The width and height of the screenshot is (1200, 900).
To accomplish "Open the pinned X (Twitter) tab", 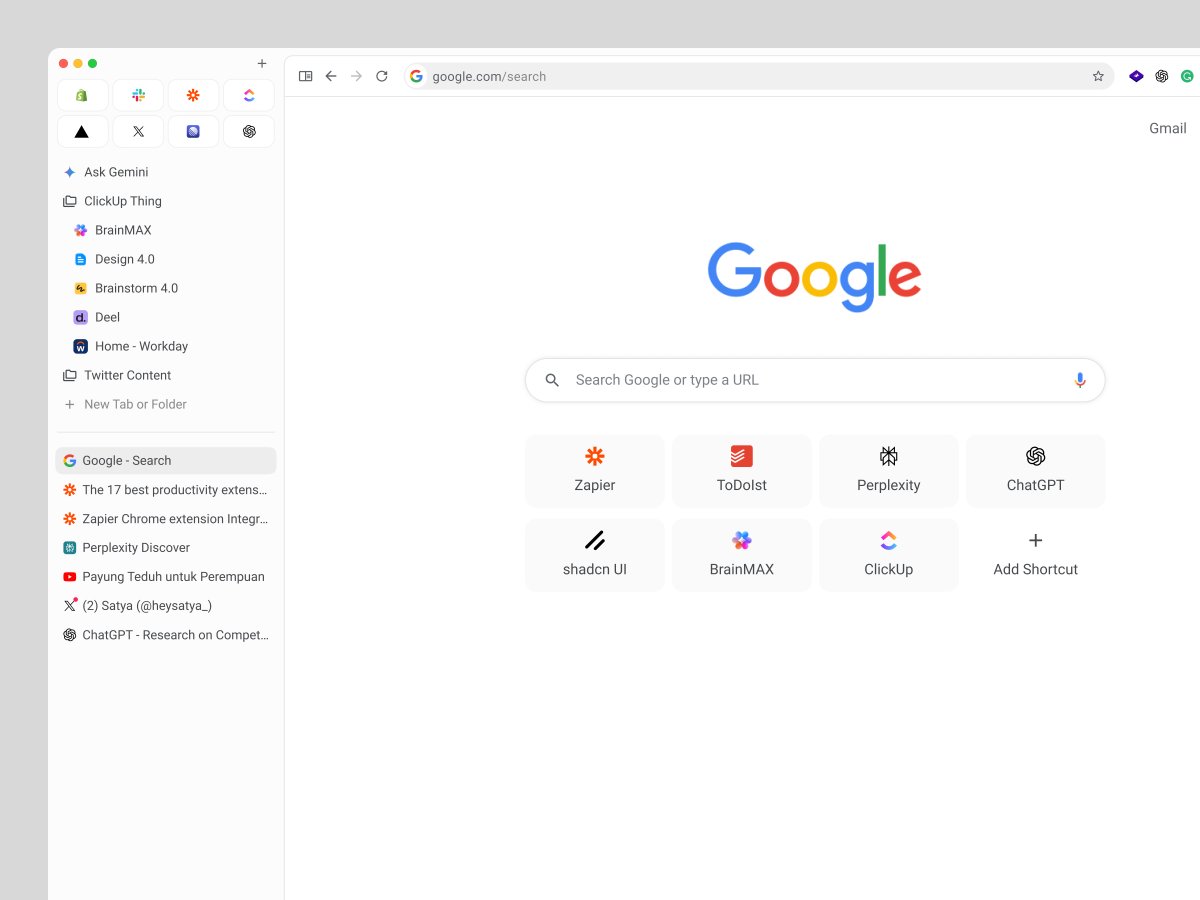I will pos(138,131).
